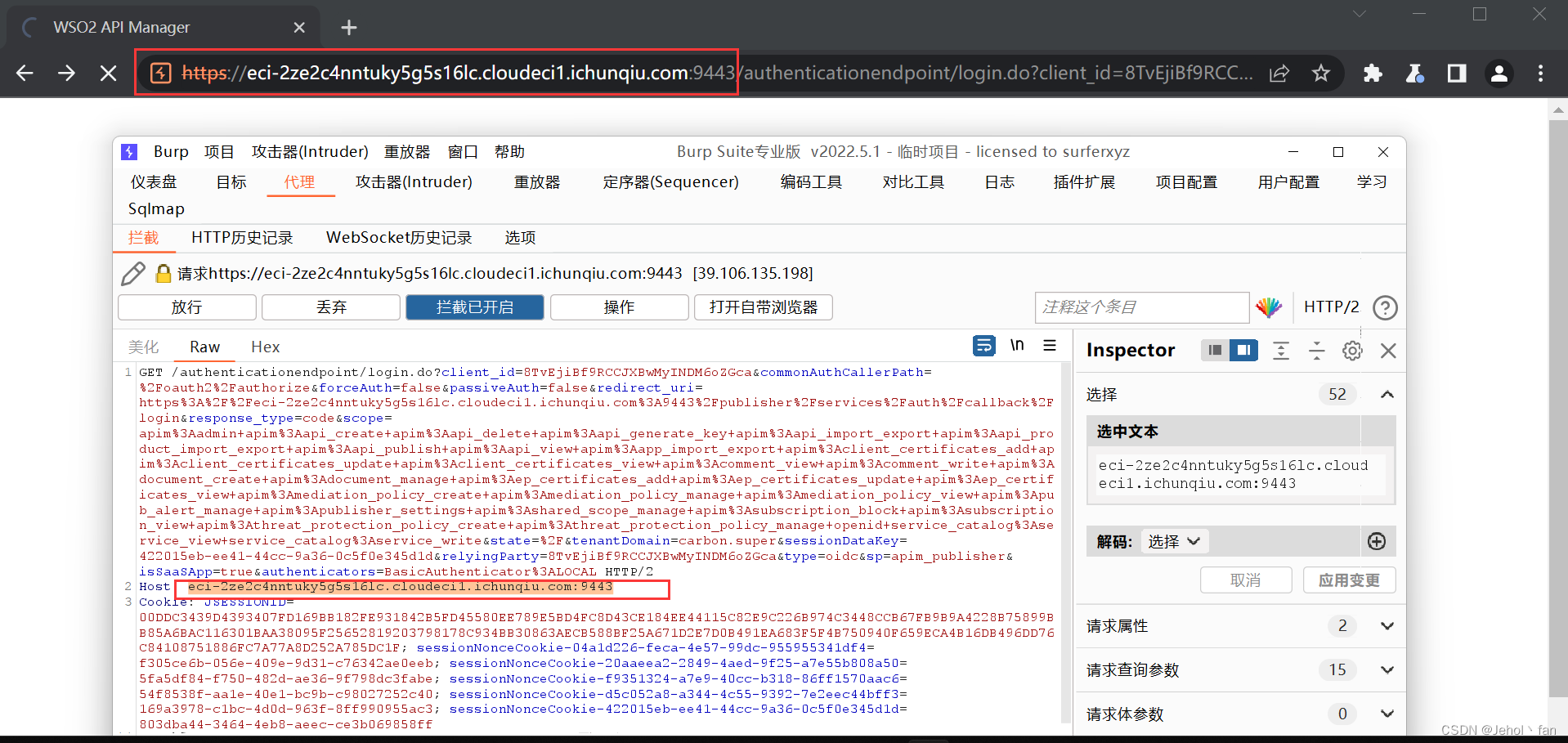Screen dimensions: 1568x743
Task: Open Inspector settings gear
Action: pos(1352,351)
